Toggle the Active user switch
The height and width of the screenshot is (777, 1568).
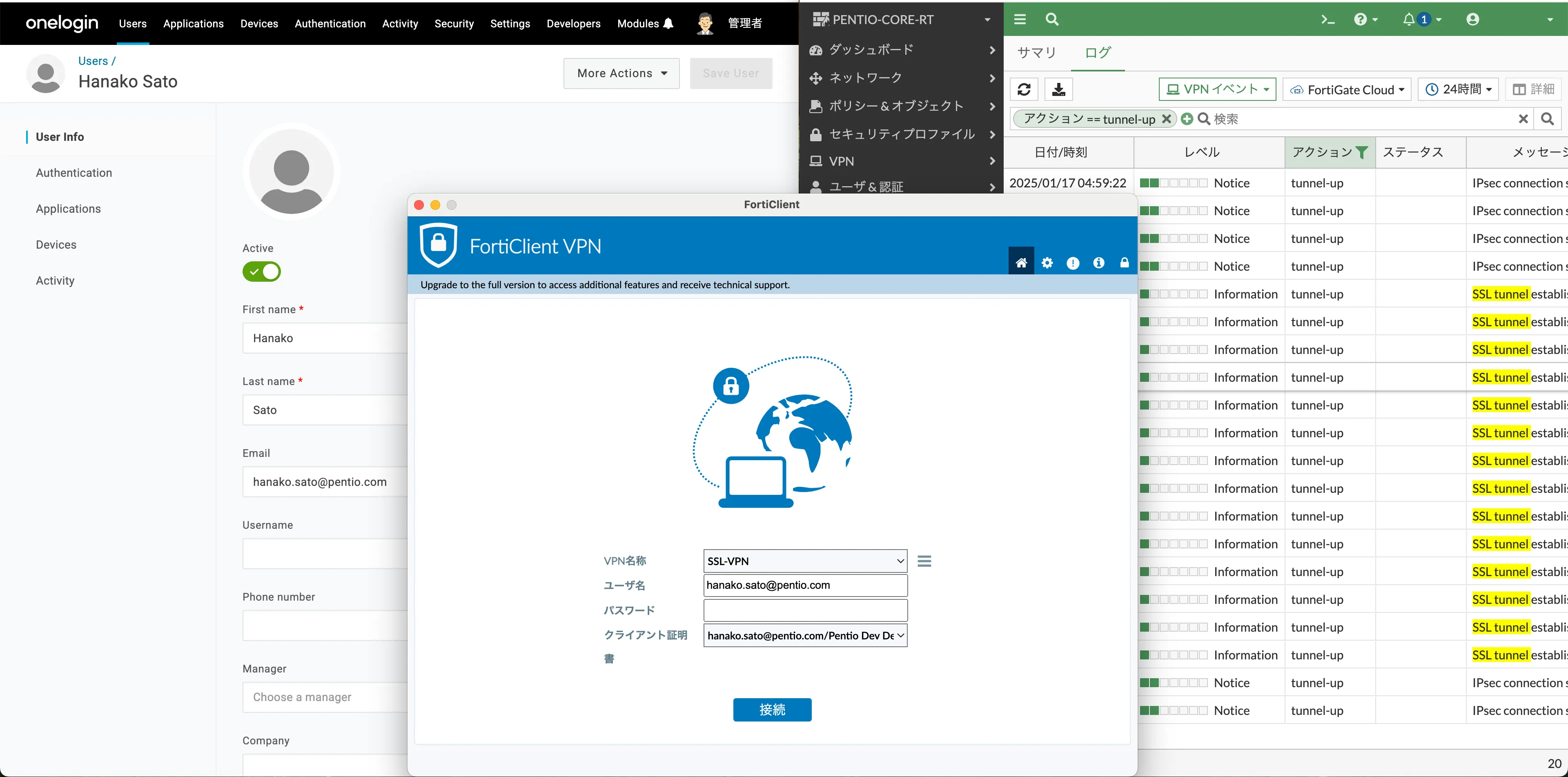pyautogui.click(x=262, y=272)
